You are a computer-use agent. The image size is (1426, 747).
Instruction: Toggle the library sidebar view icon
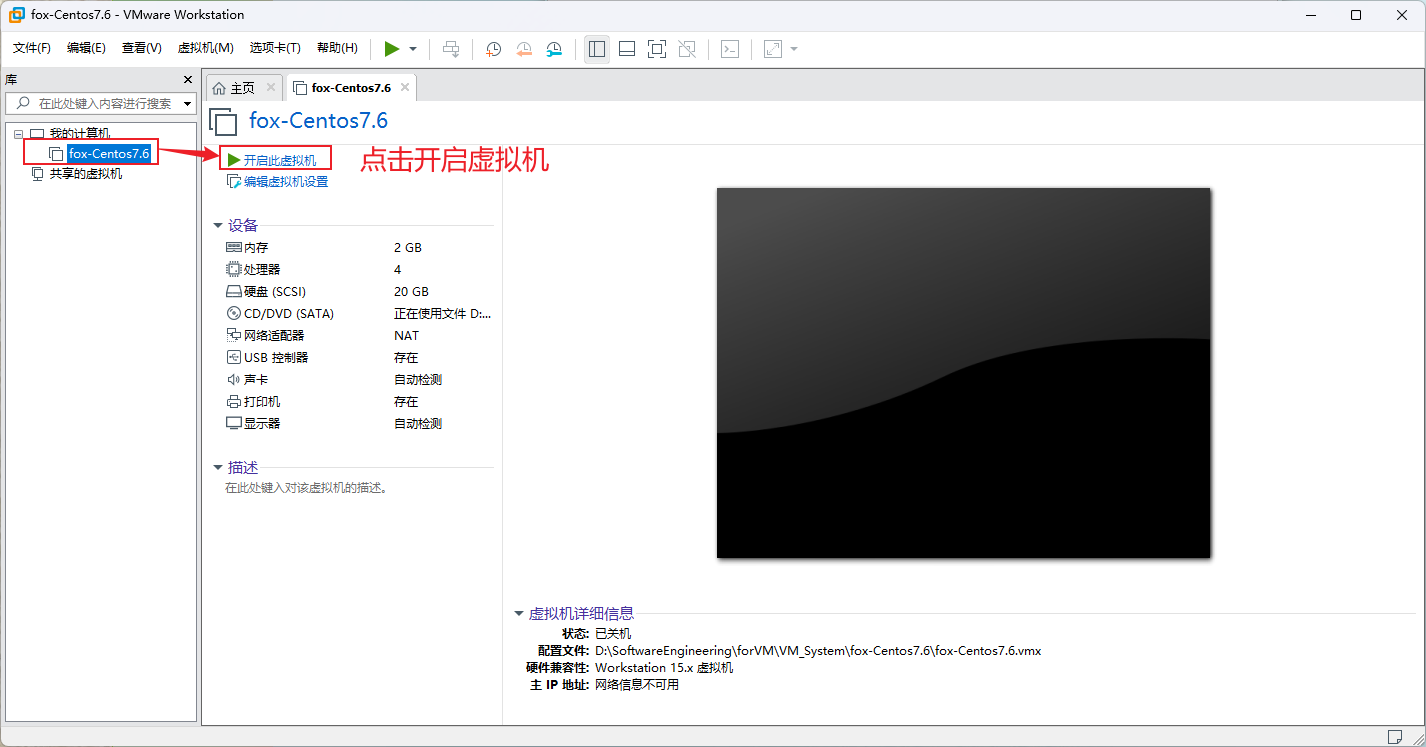[x=597, y=49]
